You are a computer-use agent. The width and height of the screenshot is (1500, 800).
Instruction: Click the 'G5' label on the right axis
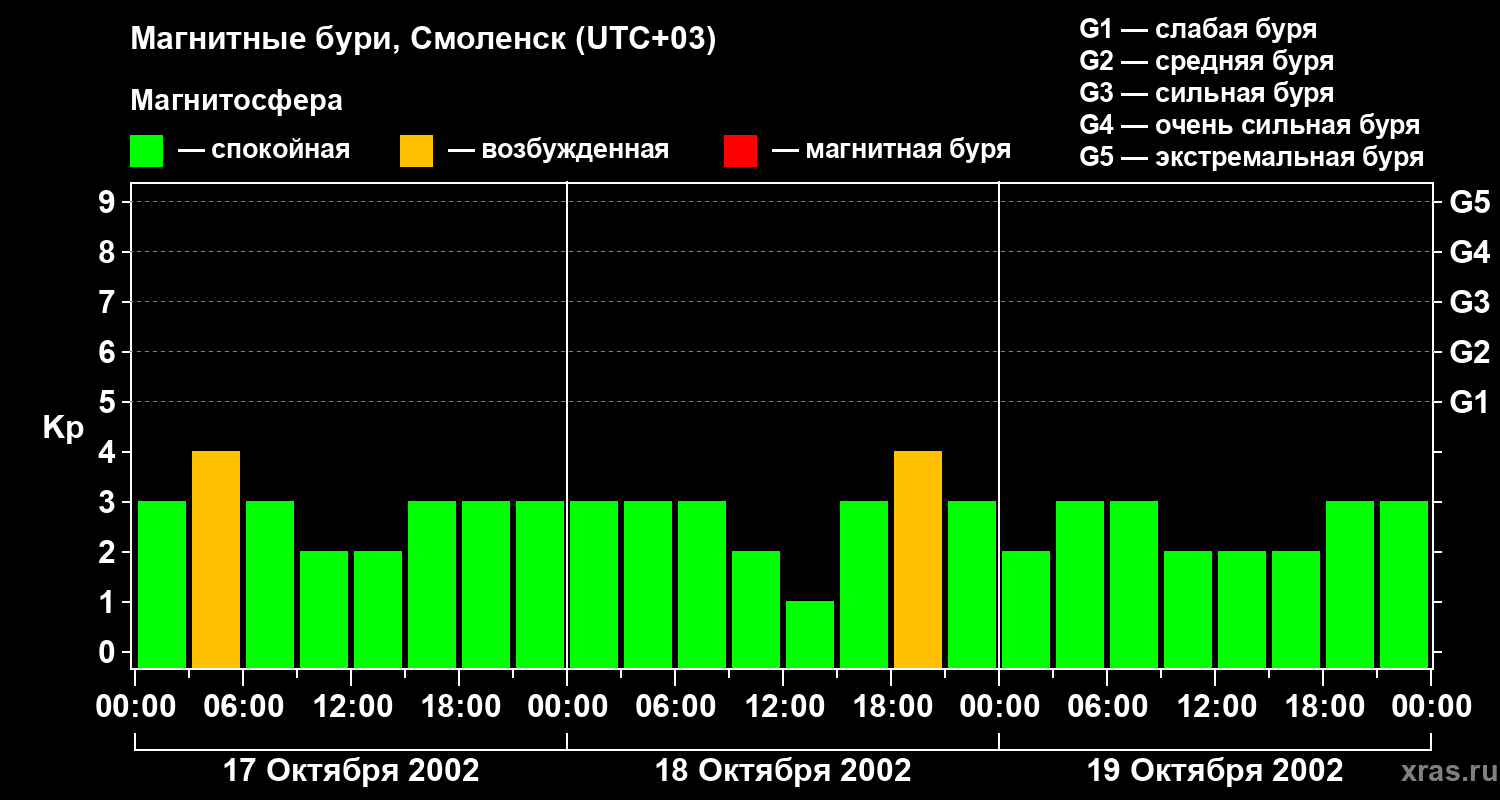1469,202
